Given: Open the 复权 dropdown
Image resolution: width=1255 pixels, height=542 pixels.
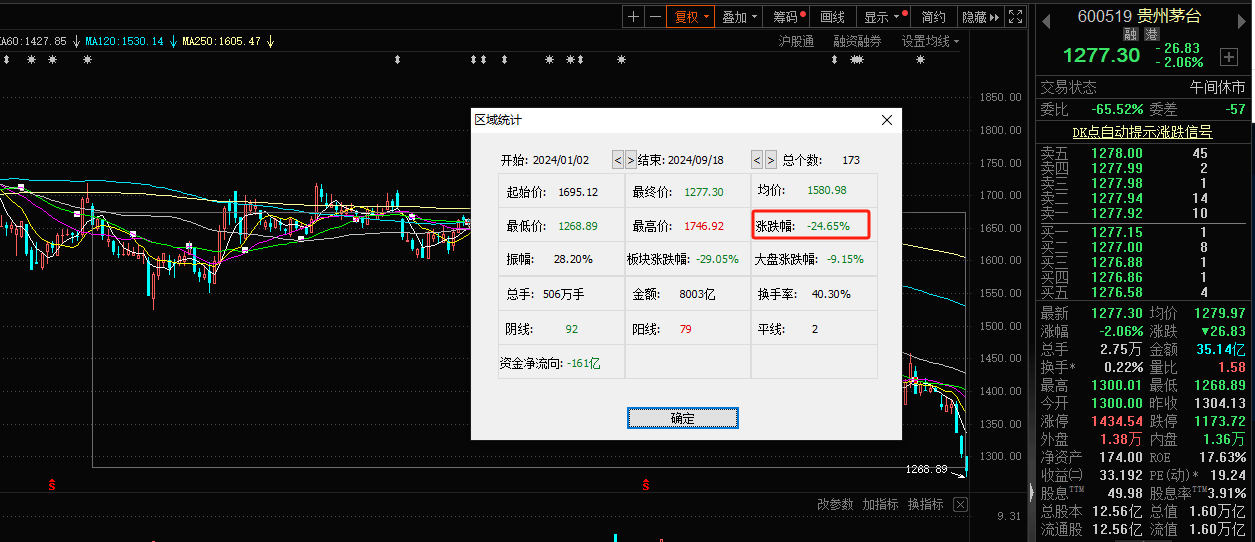Looking at the screenshot, I should [x=692, y=17].
